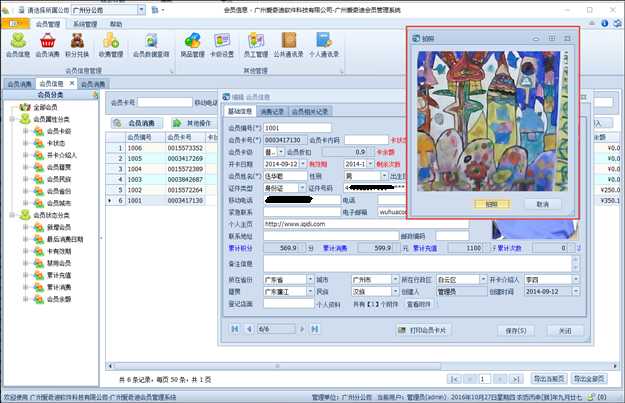
Task: Click the camera preview painting image
Action: click(x=492, y=121)
